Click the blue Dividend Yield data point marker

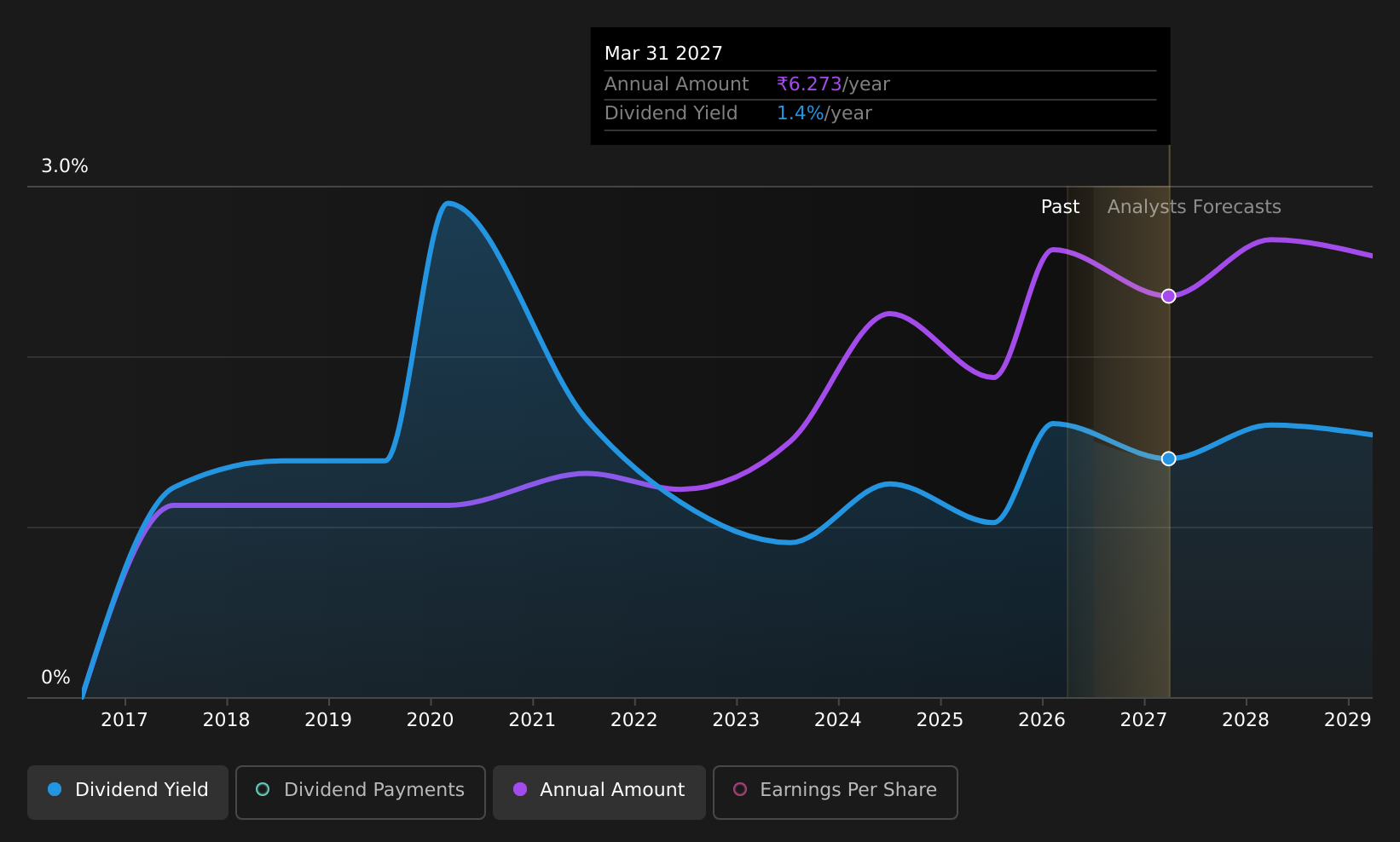pyautogui.click(x=1168, y=458)
